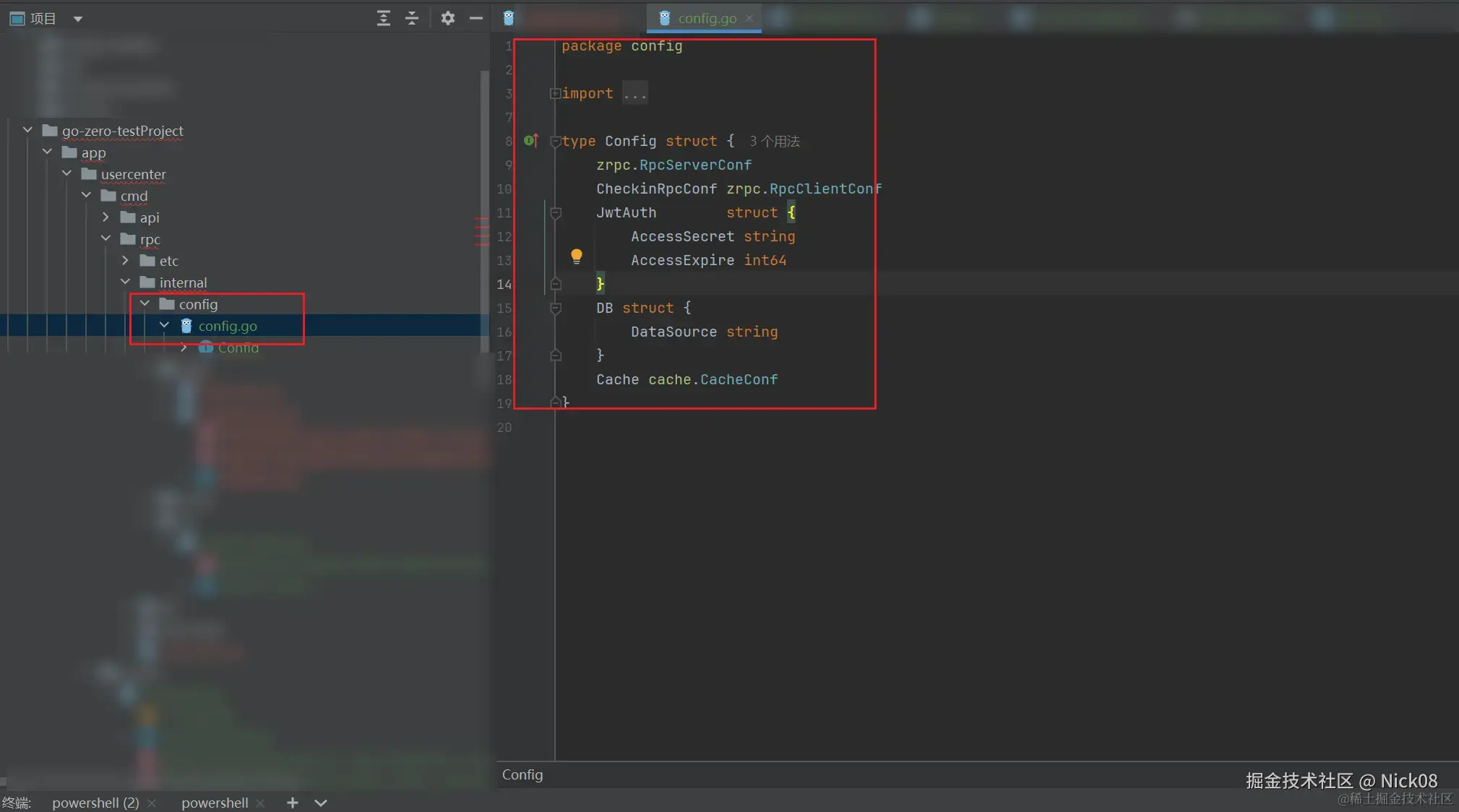
Task: Select the etc folder in tree
Action: (168, 261)
